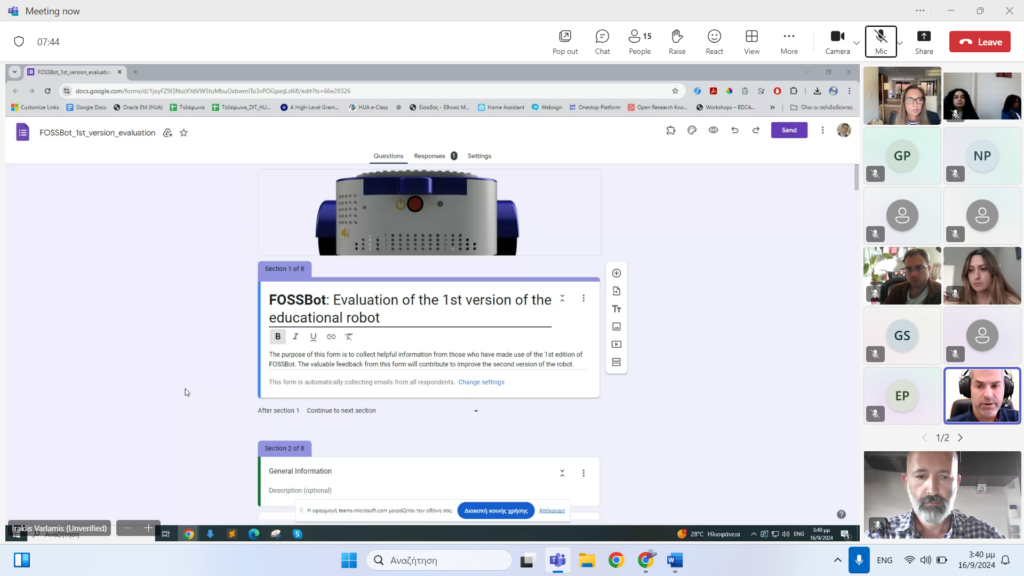Viewport: 1024px width, 576px height.
Task: Open the More actions menu
Action: click(x=789, y=42)
